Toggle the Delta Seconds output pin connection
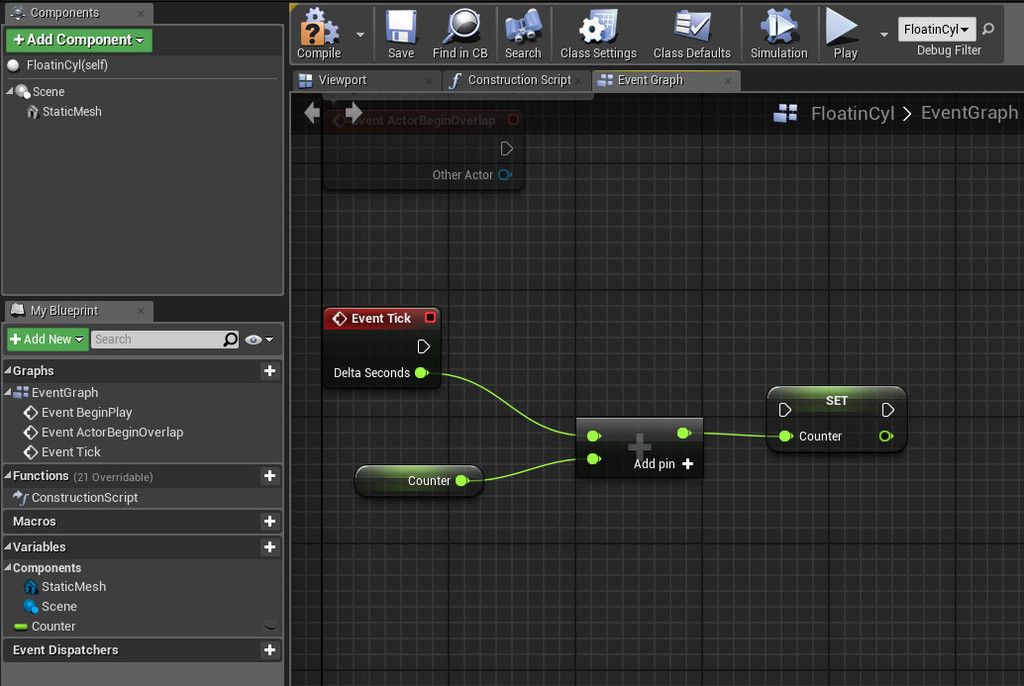This screenshot has height=686, width=1024. (421, 372)
